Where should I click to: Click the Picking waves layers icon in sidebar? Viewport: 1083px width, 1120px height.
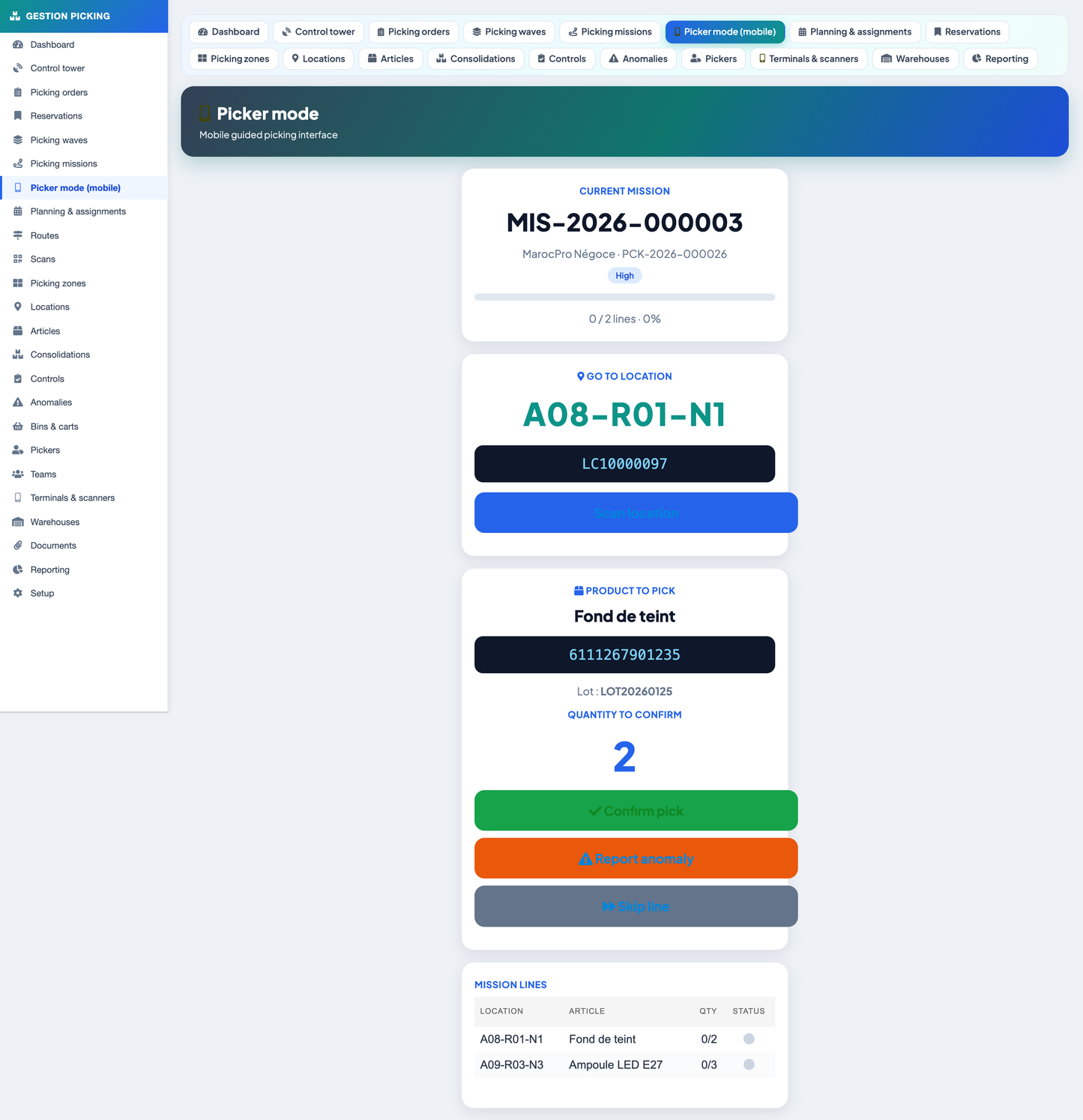point(18,140)
